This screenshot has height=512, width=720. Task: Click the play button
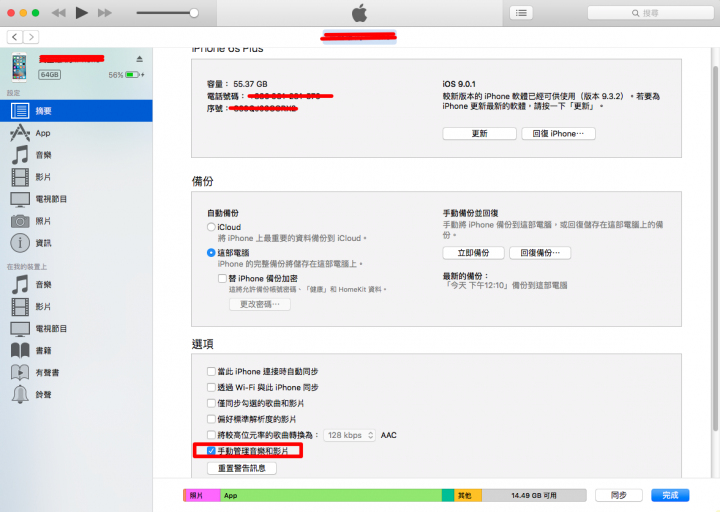(81, 13)
